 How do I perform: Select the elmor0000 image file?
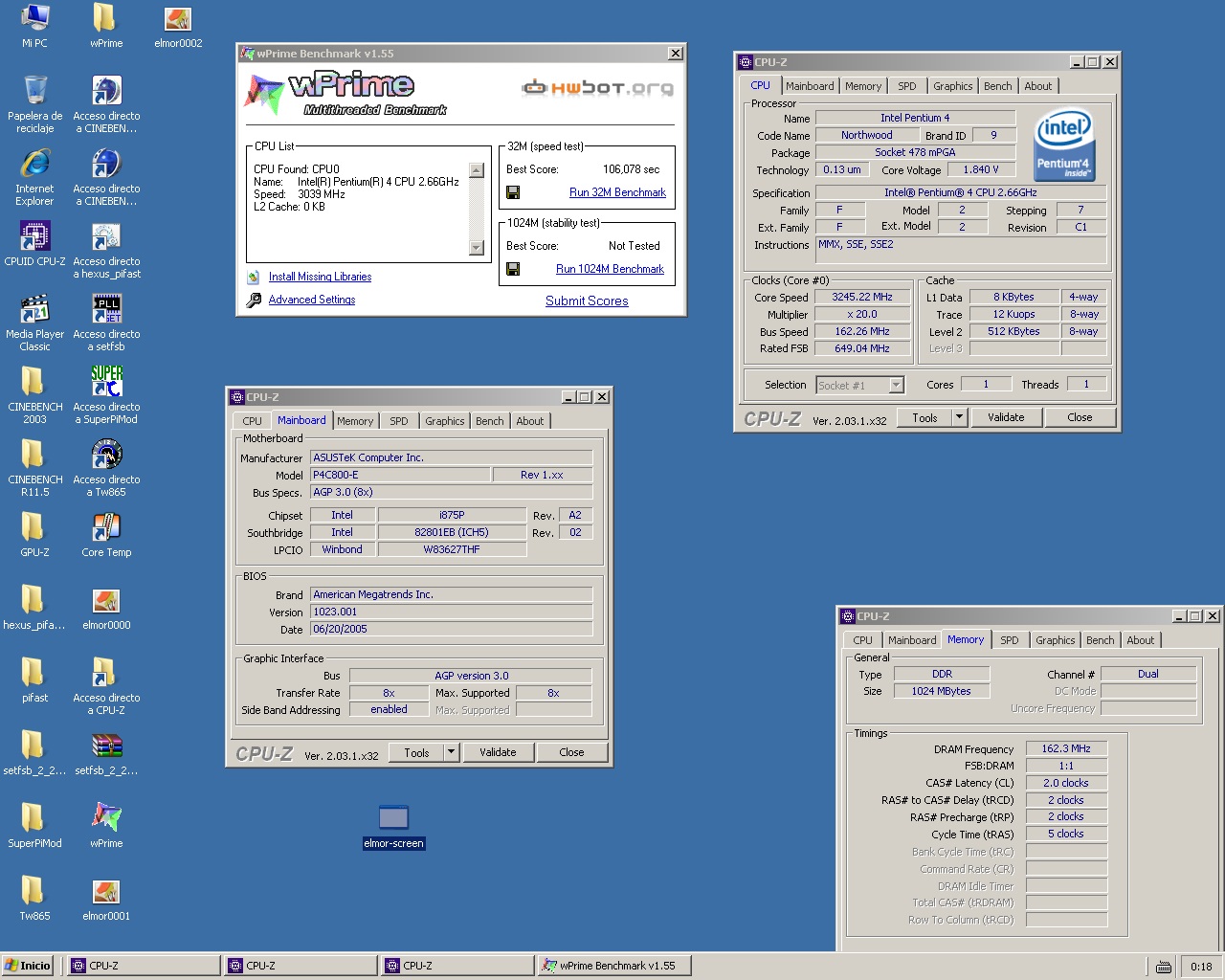point(106,600)
